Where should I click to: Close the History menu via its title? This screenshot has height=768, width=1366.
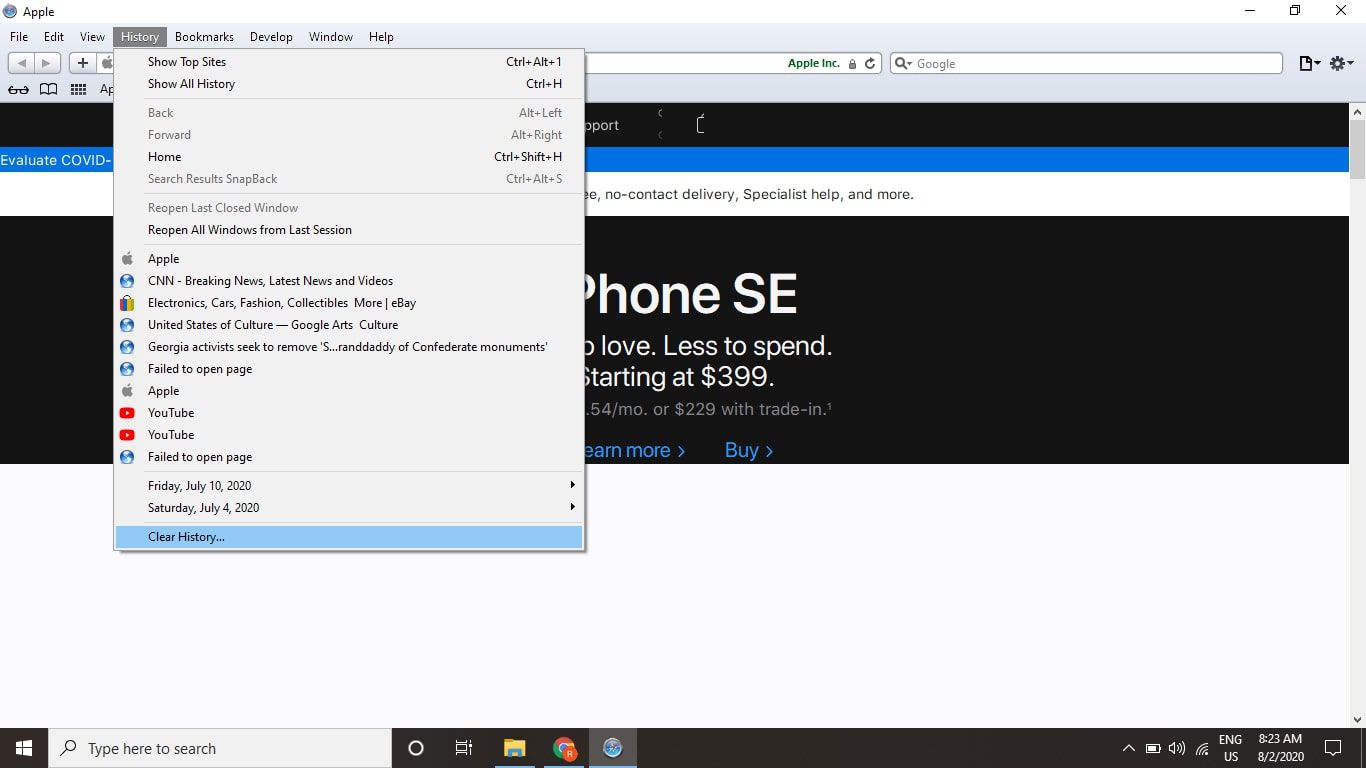pos(140,37)
